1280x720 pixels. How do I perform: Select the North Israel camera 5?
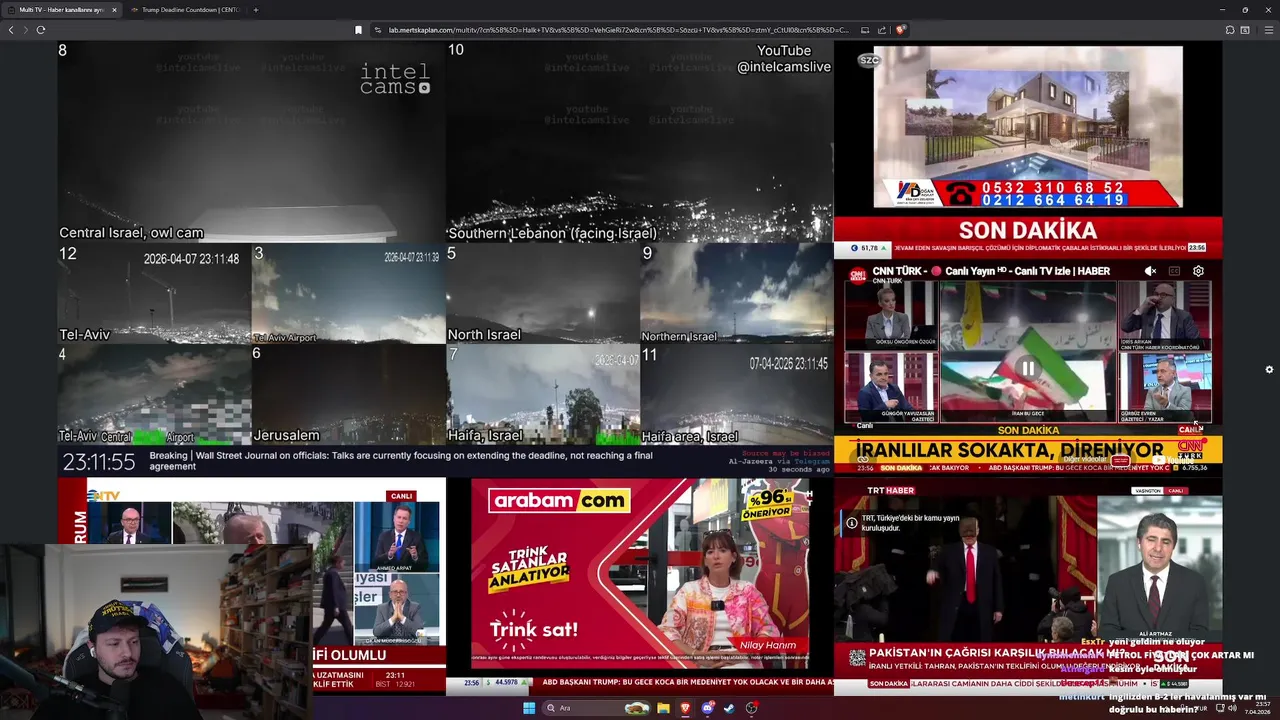pyautogui.click(x=543, y=293)
